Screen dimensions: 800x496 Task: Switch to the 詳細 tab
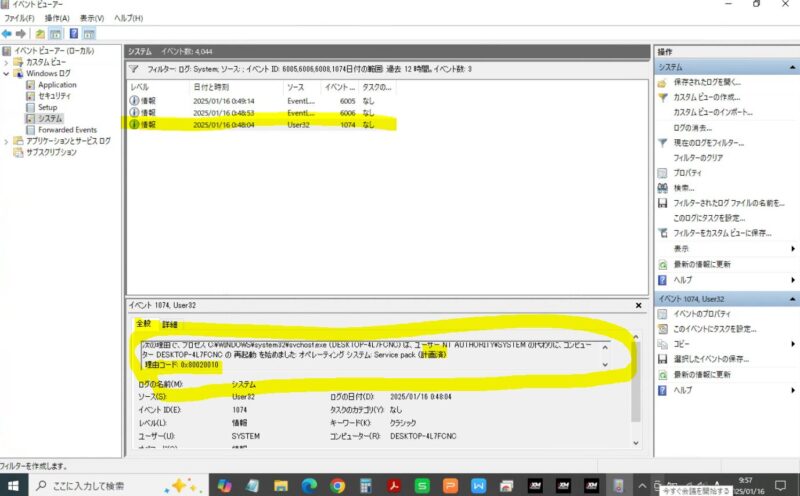coord(169,325)
